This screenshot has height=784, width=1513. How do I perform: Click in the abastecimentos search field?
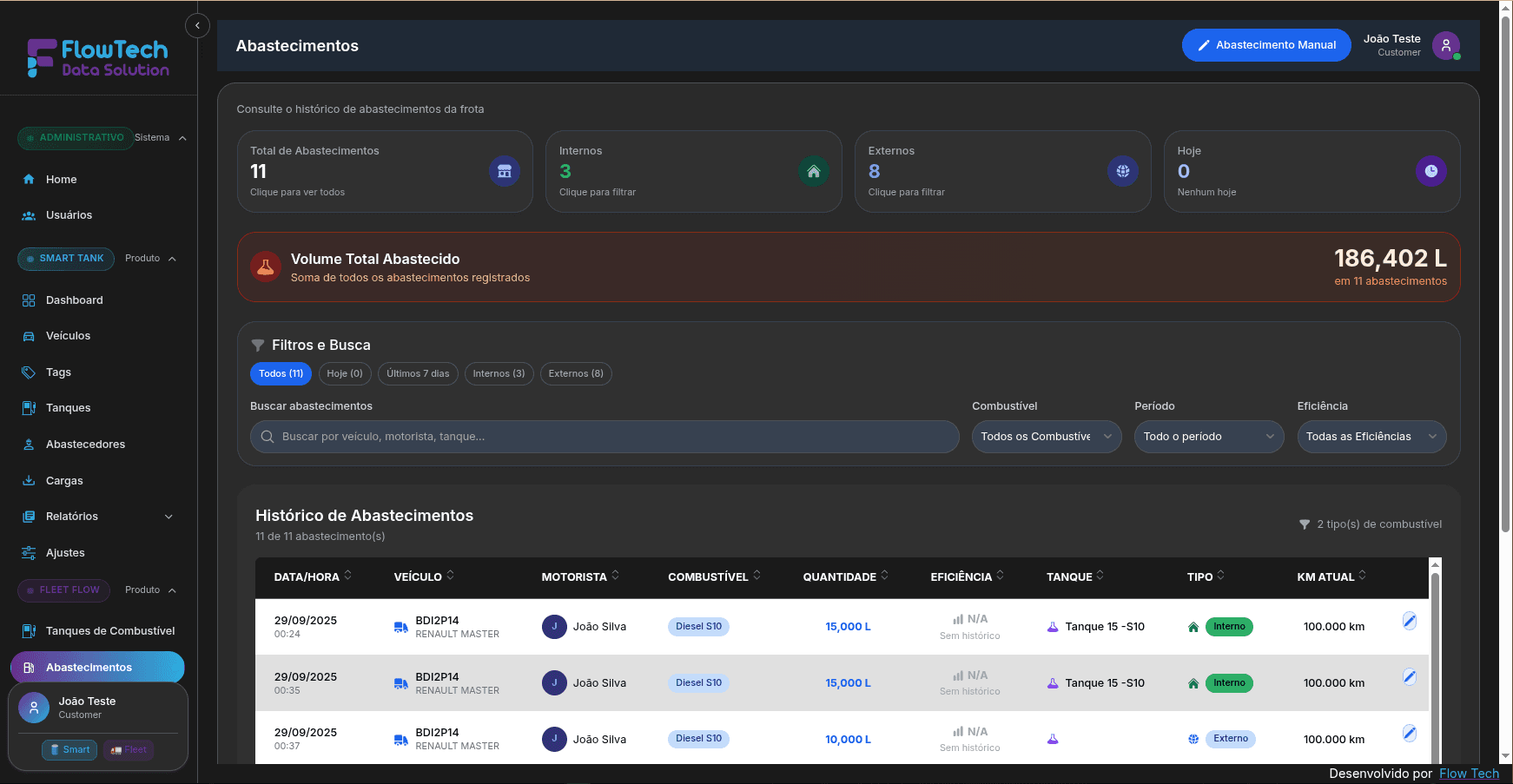tap(605, 437)
